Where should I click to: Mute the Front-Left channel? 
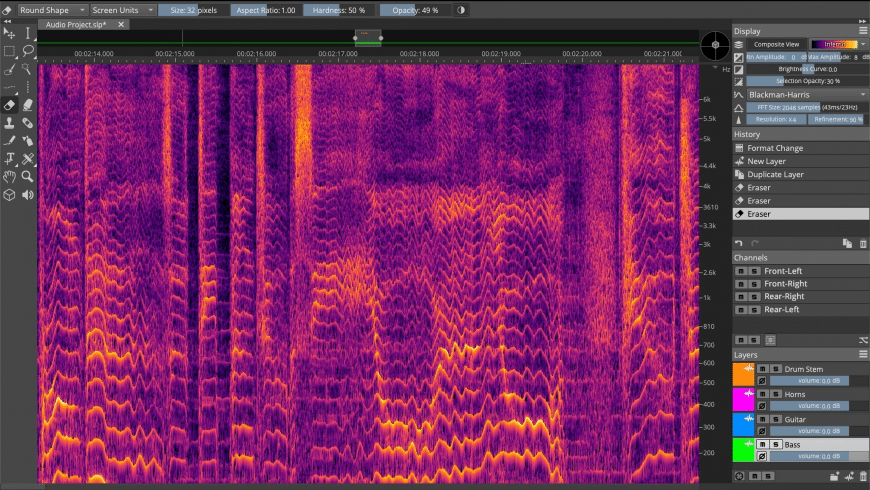741,271
